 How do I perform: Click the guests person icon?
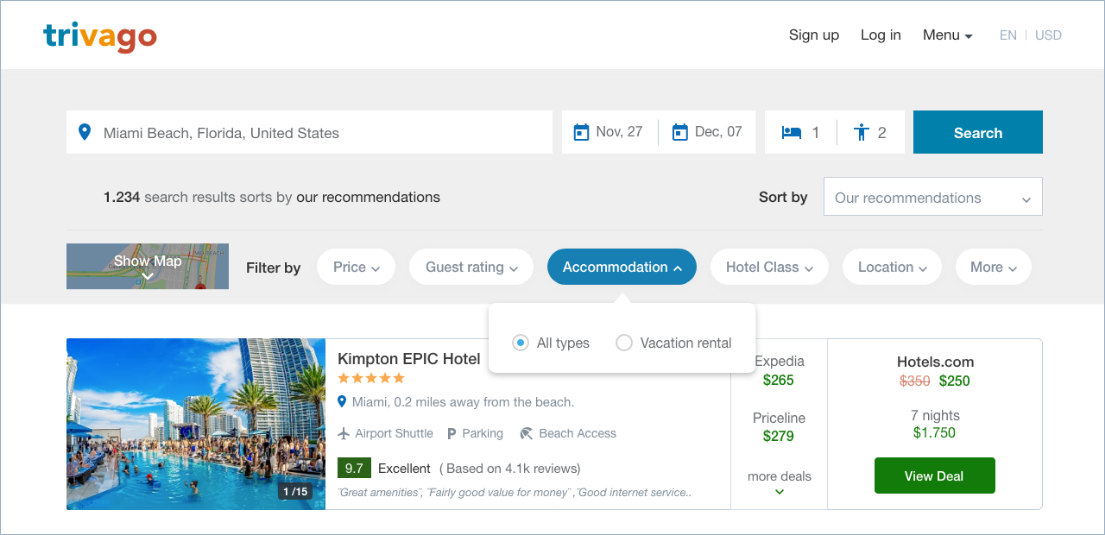coord(861,132)
